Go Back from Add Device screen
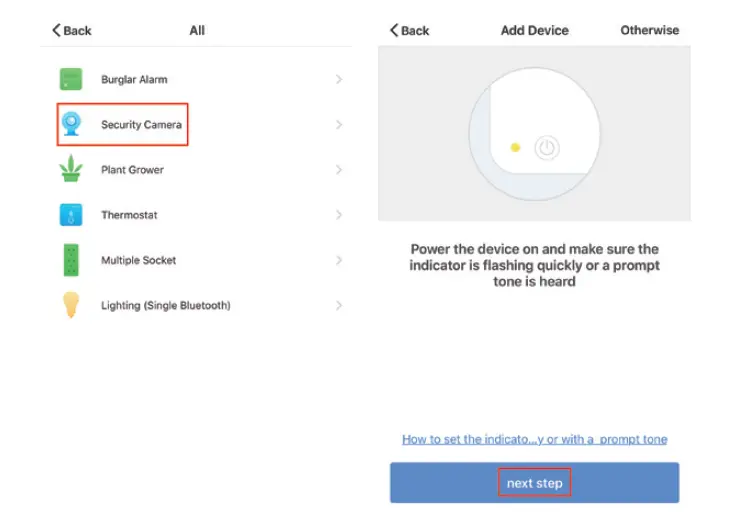Screen dimensions: 740x528 (409, 31)
